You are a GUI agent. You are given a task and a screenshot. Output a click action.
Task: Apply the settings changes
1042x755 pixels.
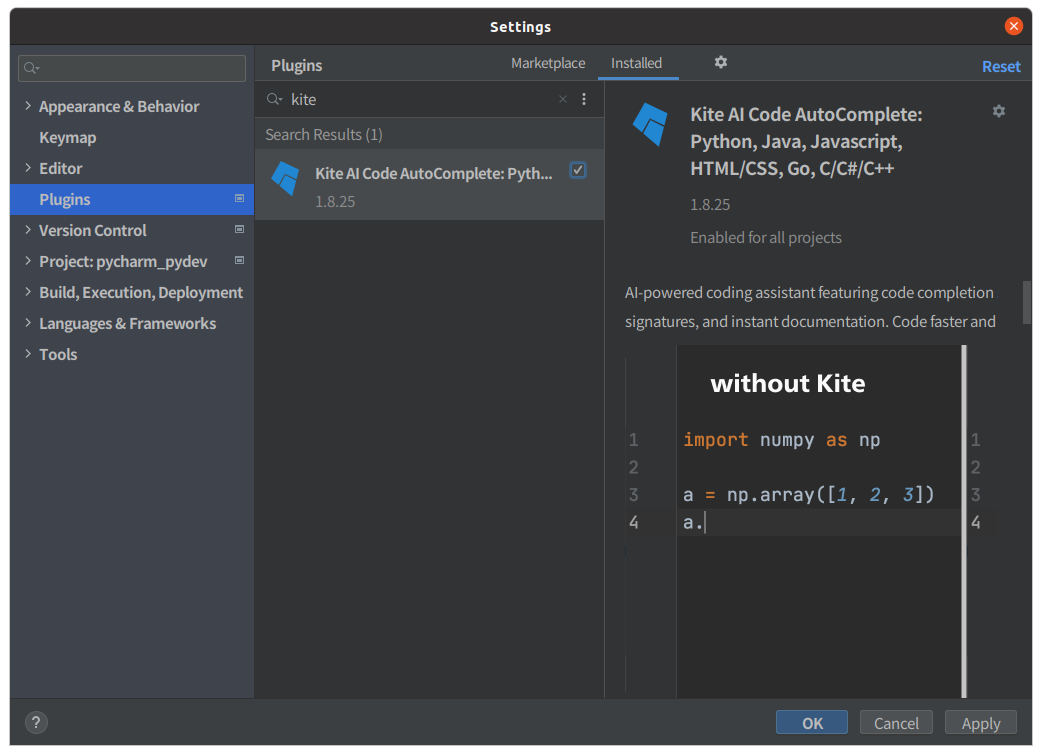[980, 722]
